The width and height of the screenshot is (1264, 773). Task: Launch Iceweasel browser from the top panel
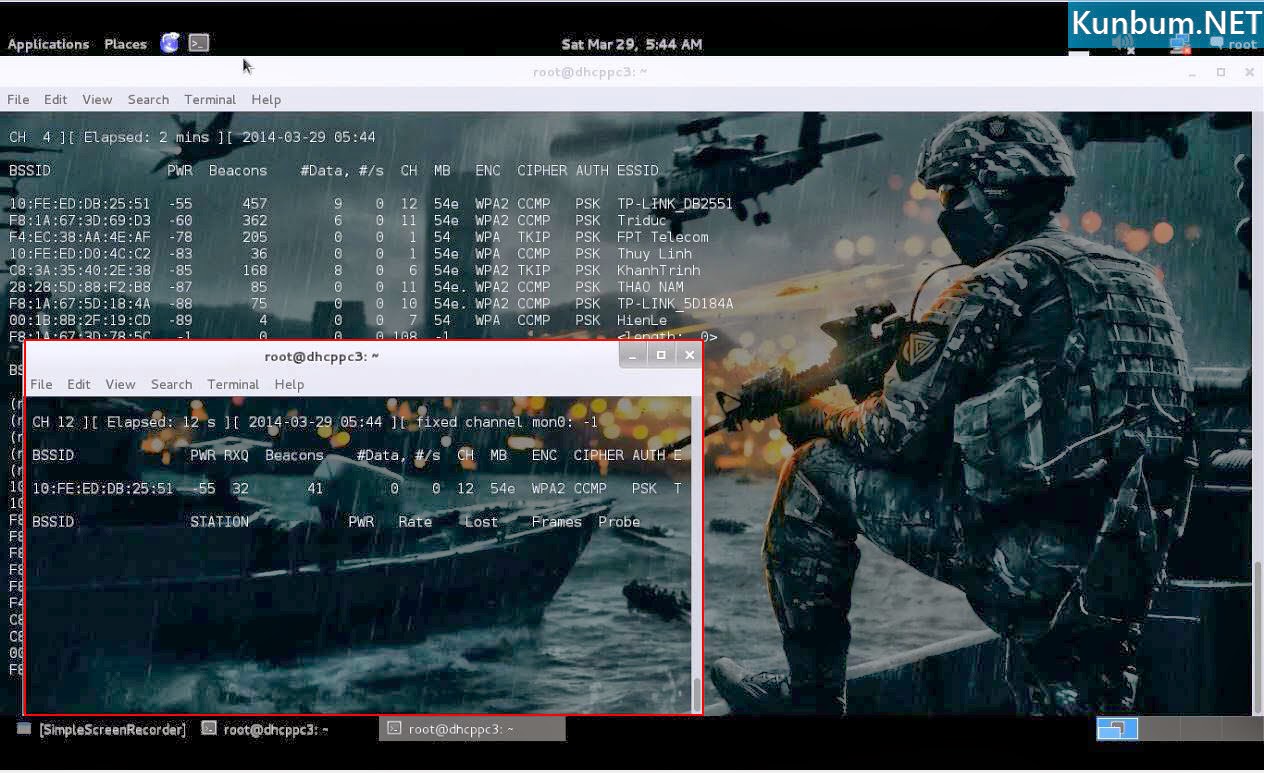(170, 43)
